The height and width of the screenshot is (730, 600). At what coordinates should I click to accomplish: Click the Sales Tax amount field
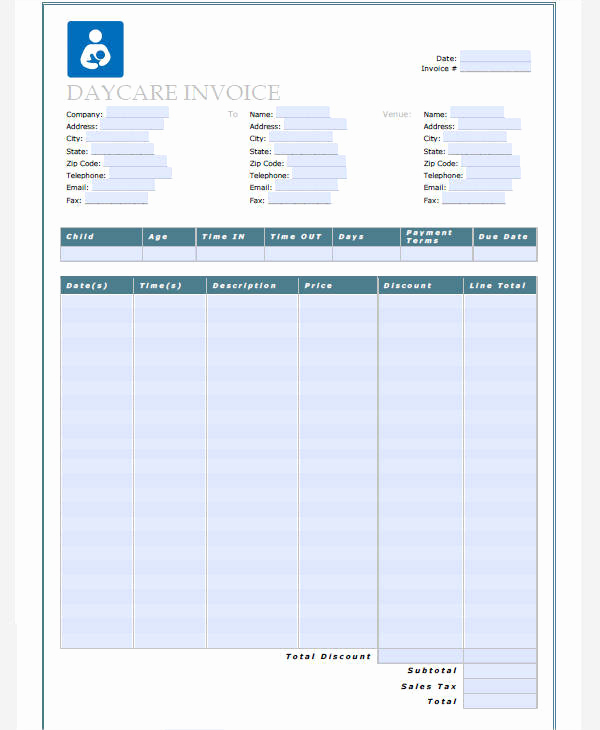(x=500, y=686)
